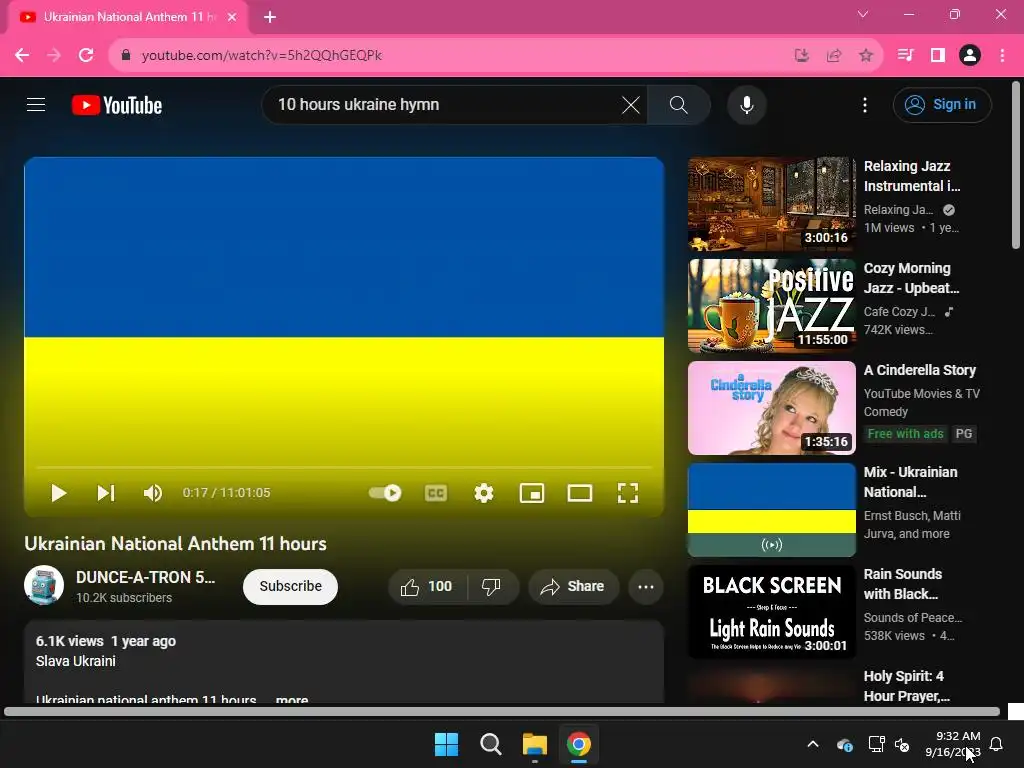Open Chrome three-dot menu
Screen dimensions: 1024x768
(x=1002, y=56)
